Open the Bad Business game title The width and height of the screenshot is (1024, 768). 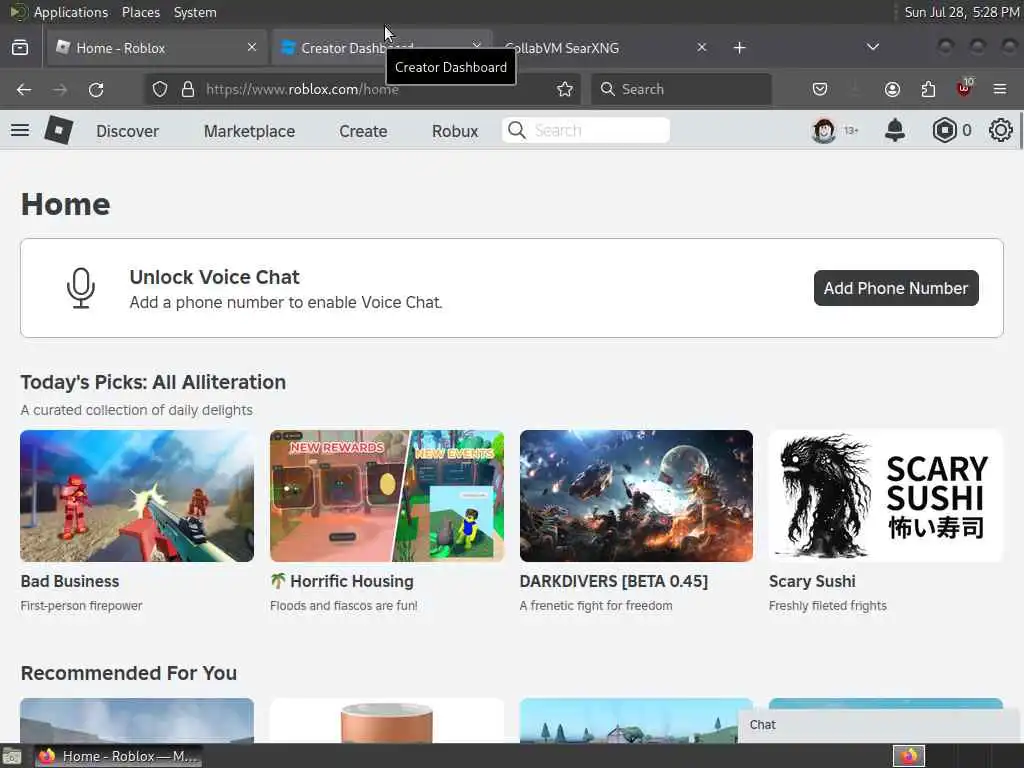[x=70, y=581]
